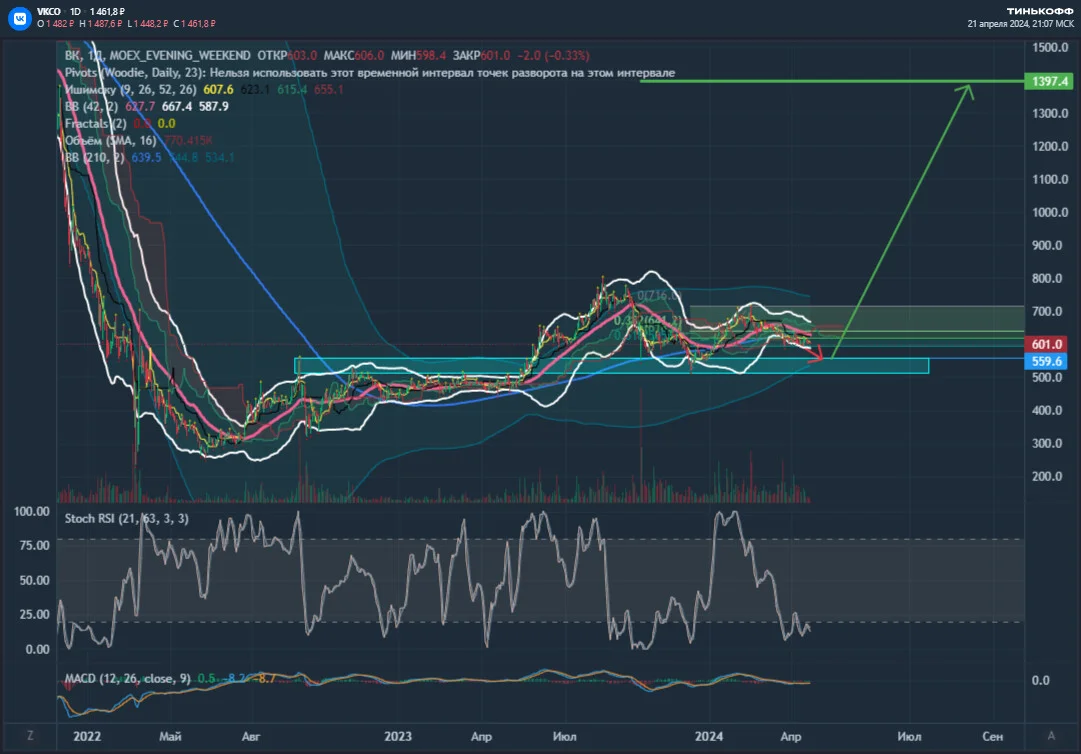Click the 25.00 Stoch RSI axis label
The height and width of the screenshot is (754, 1081).
[x=34, y=614]
